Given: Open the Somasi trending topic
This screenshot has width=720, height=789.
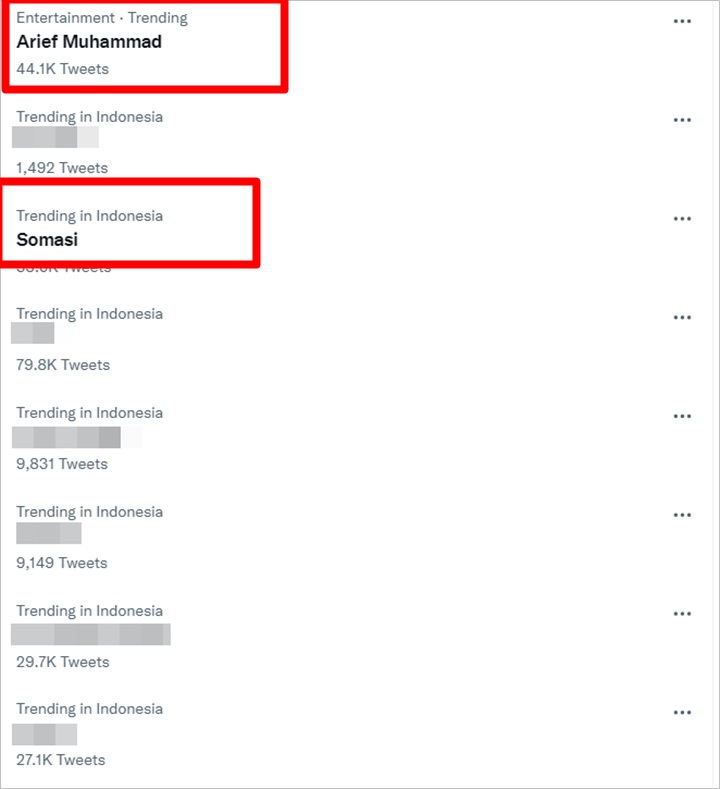Looking at the screenshot, I should [x=47, y=240].
